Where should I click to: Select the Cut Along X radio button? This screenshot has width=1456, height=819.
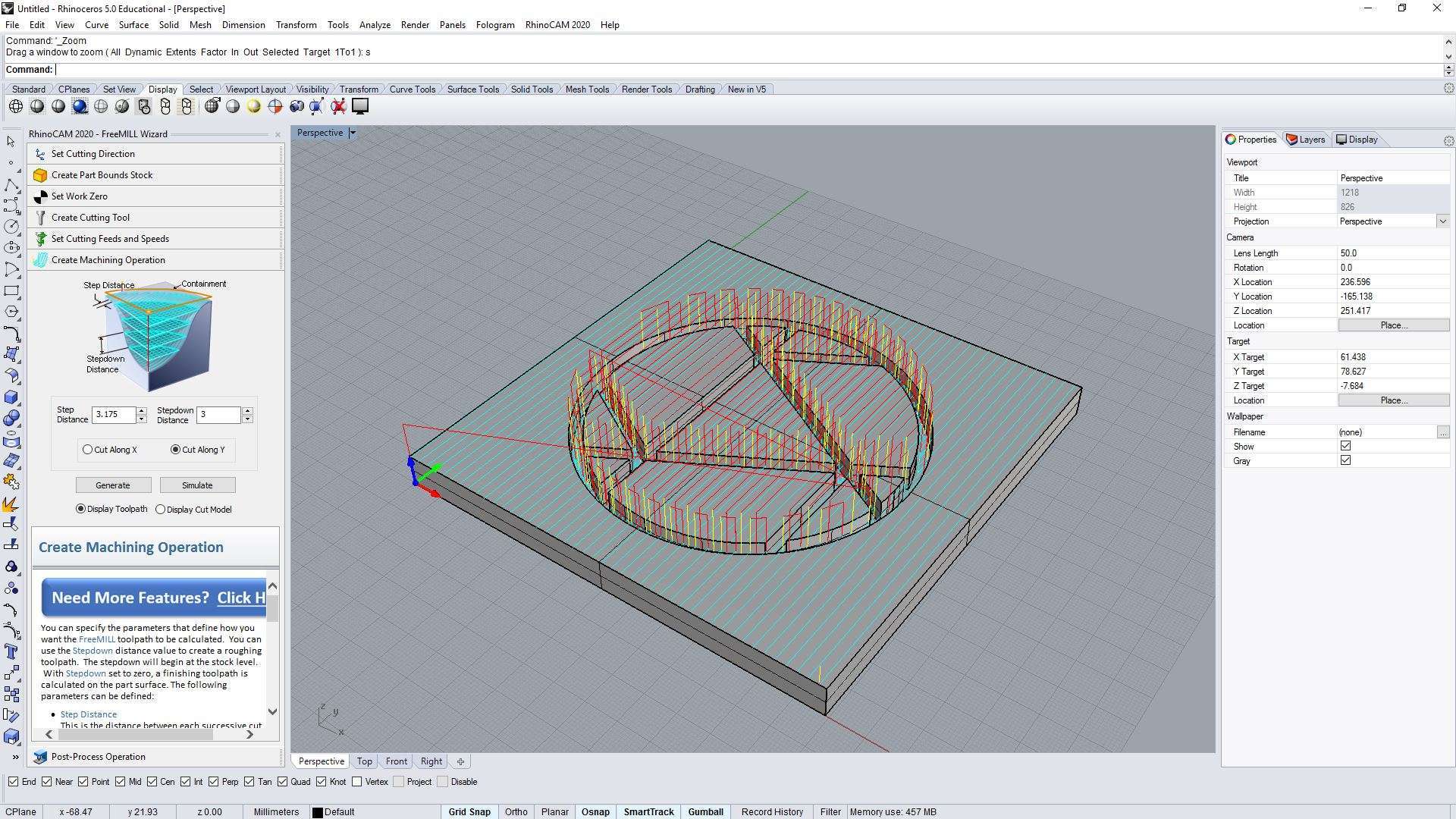click(x=88, y=450)
